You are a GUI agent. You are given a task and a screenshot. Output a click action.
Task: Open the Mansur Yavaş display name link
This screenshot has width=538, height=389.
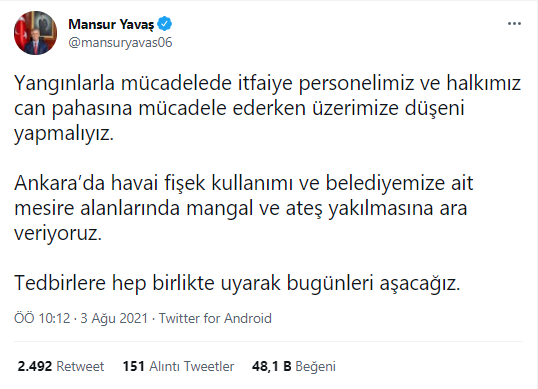(111, 24)
